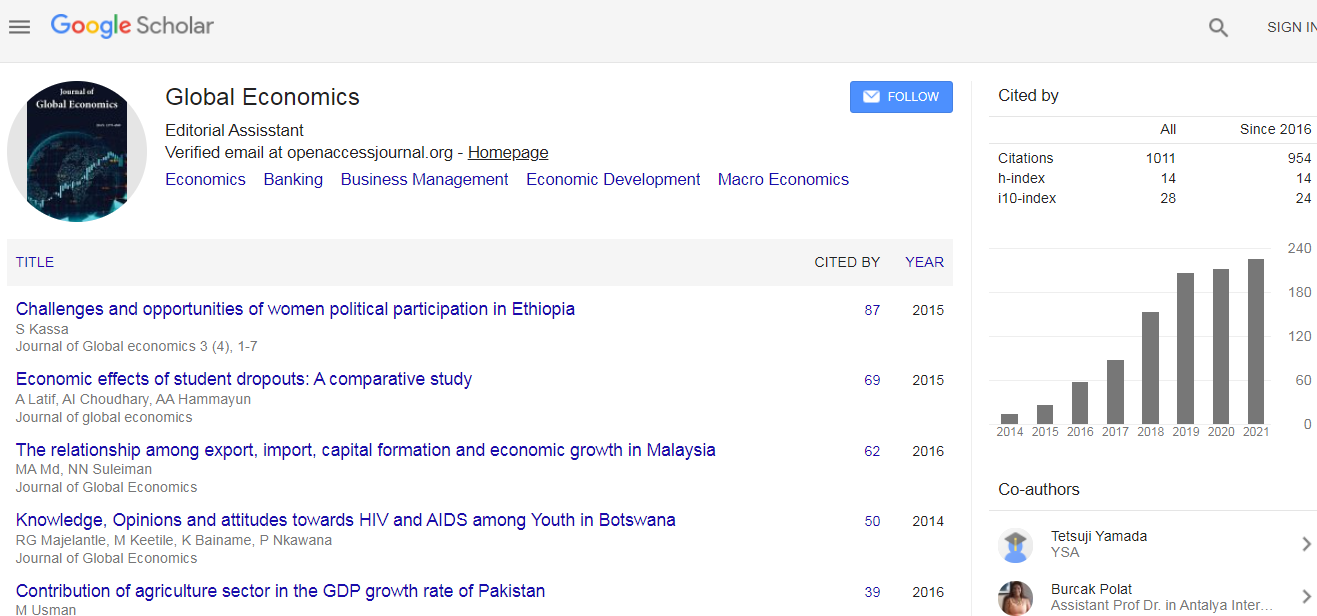
Task: Click the total citations value 1011
Action: click(1161, 158)
